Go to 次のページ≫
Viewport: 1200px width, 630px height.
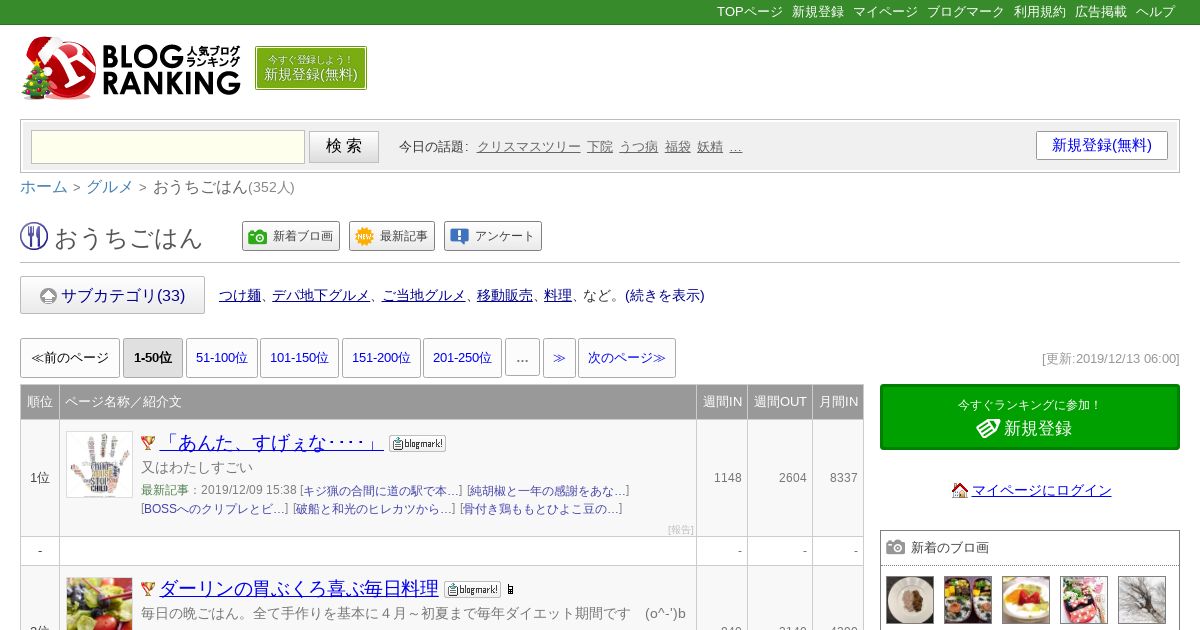click(627, 358)
